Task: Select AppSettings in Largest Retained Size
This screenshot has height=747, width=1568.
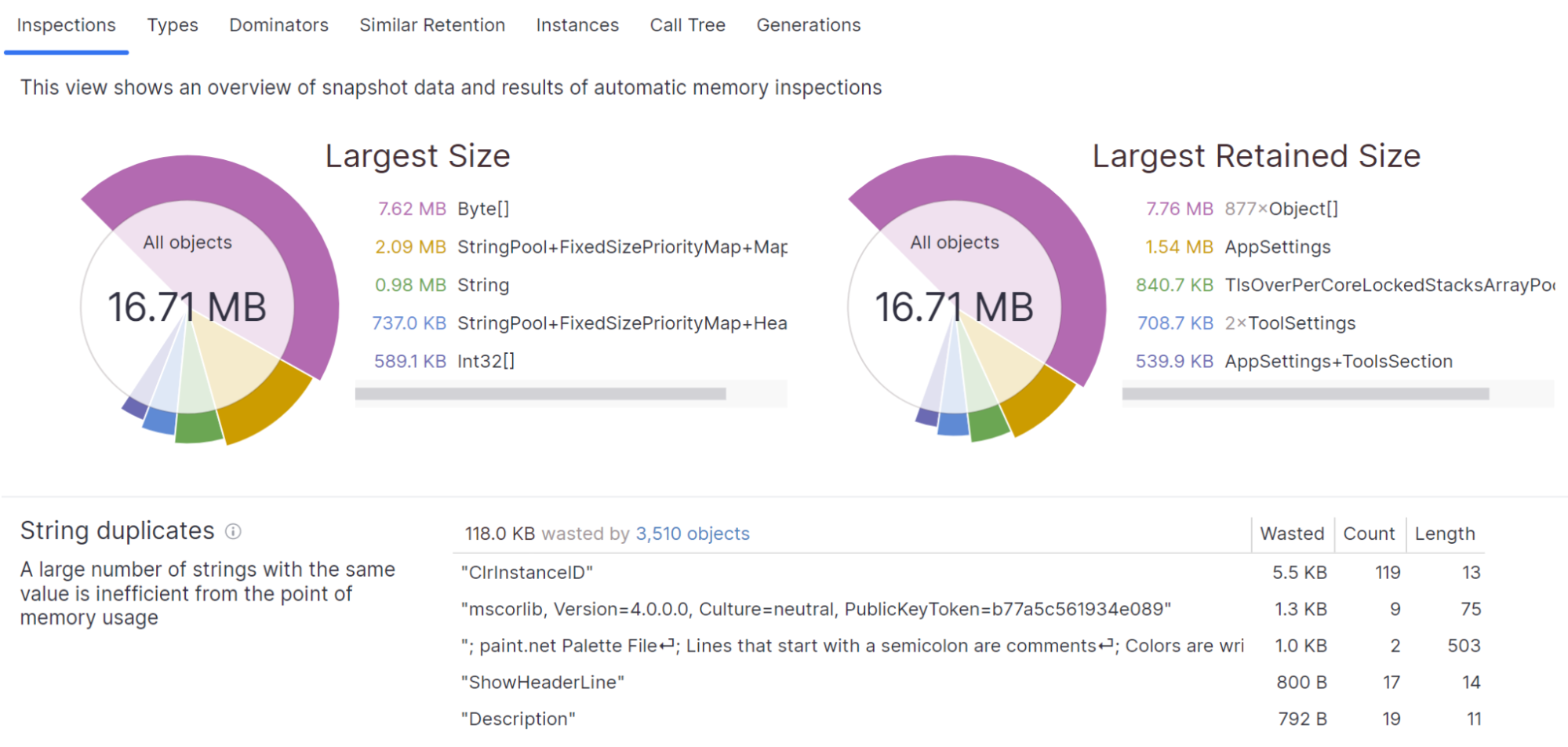Action: pos(1277,247)
